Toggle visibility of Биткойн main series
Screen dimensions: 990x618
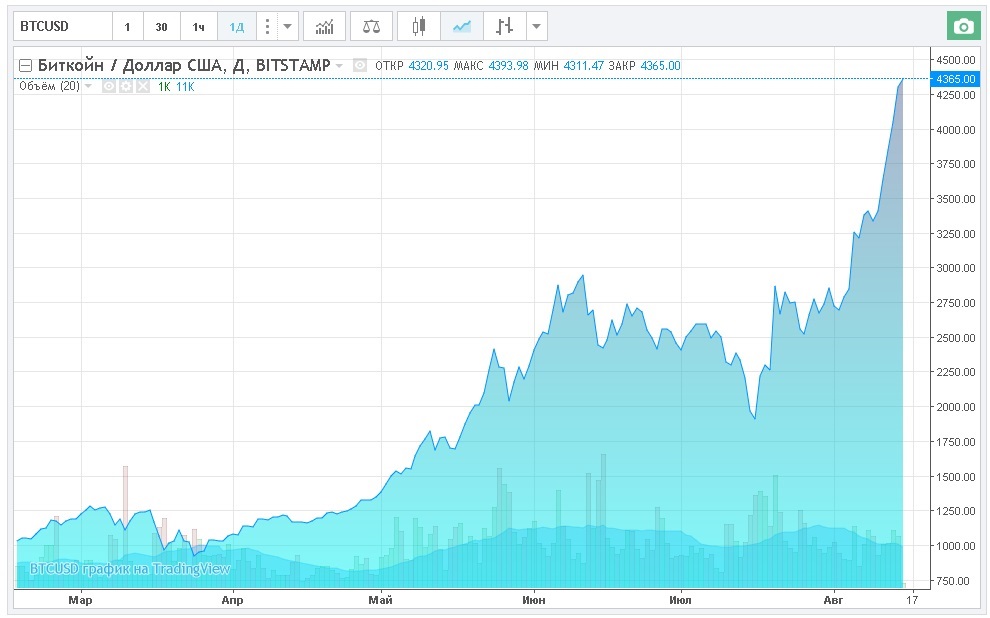(360, 65)
